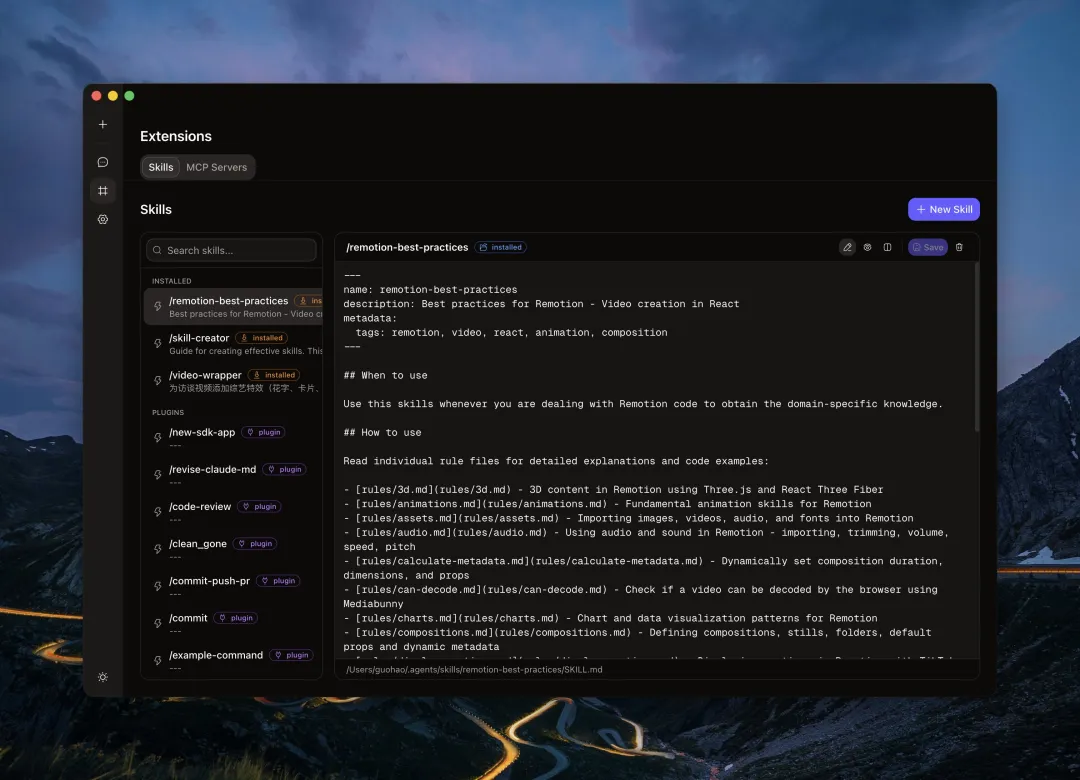The height and width of the screenshot is (780, 1080).
Task: Click the disabled Save button
Action: (x=927, y=247)
